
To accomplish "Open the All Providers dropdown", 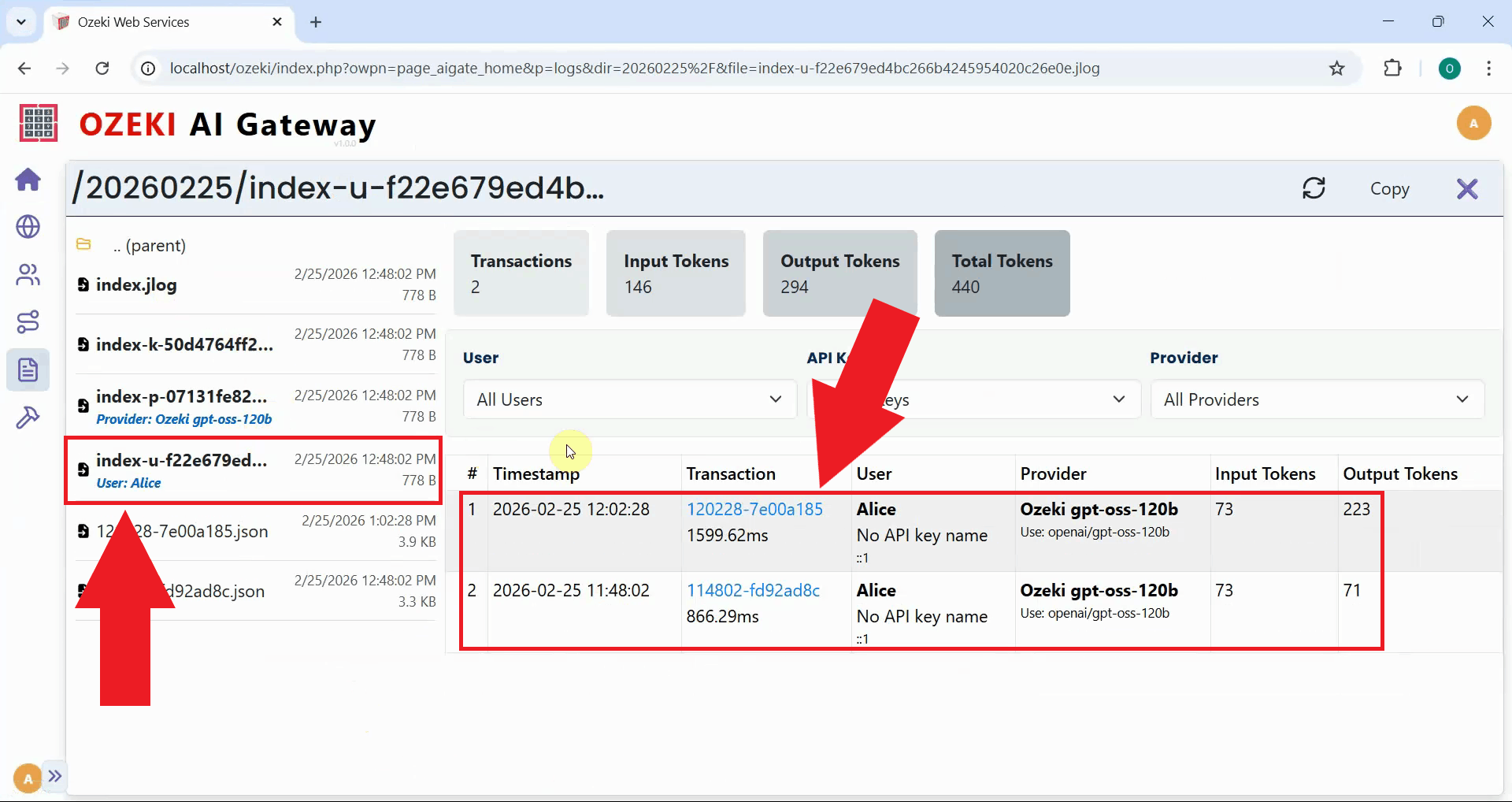I will pyautogui.click(x=1317, y=399).
